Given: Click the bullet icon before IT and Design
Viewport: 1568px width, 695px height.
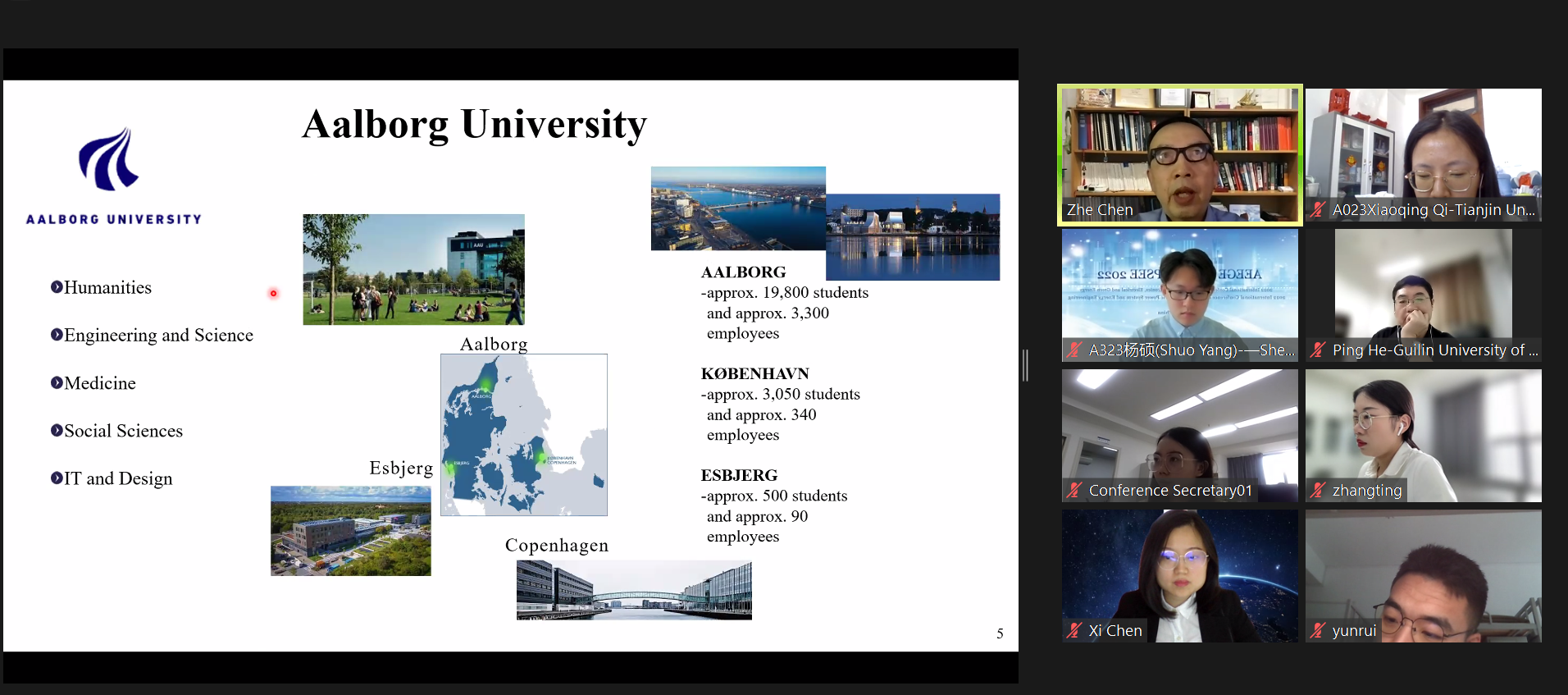Looking at the screenshot, I should 57,478.
